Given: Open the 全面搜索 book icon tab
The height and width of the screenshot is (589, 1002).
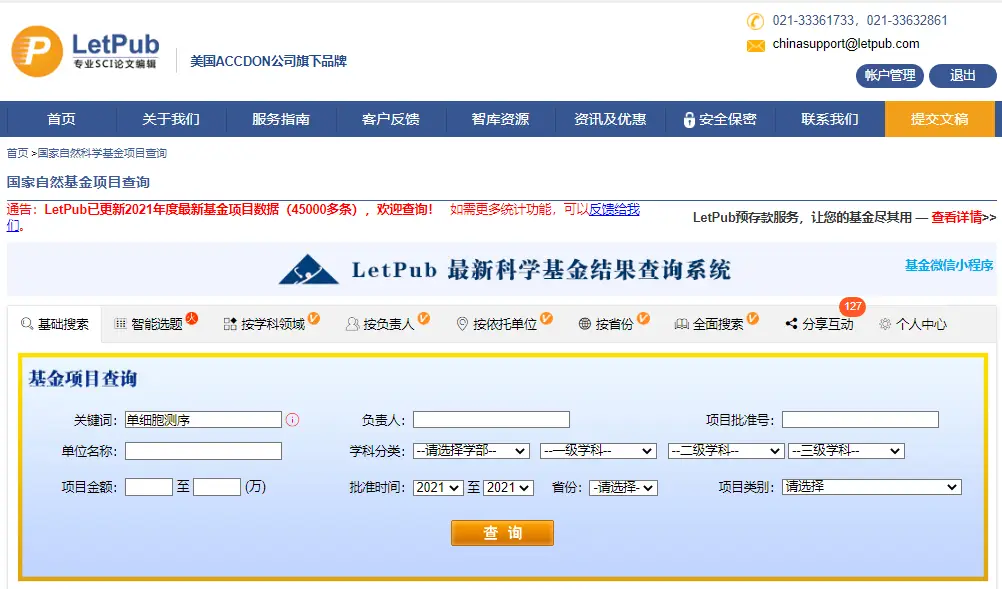Looking at the screenshot, I should click(681, 324).
